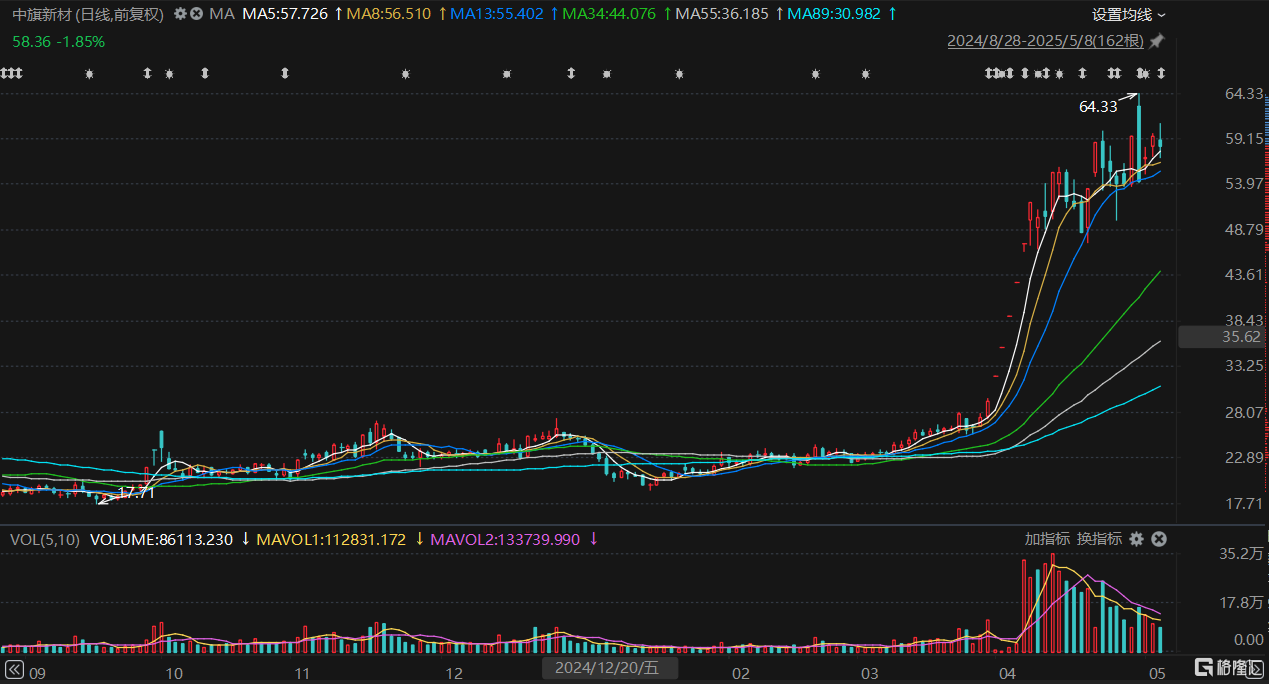This screenshot has width=1269, height=684.
Task: Open the VOL indicator settings gear
Action: tap(1136, 539)
